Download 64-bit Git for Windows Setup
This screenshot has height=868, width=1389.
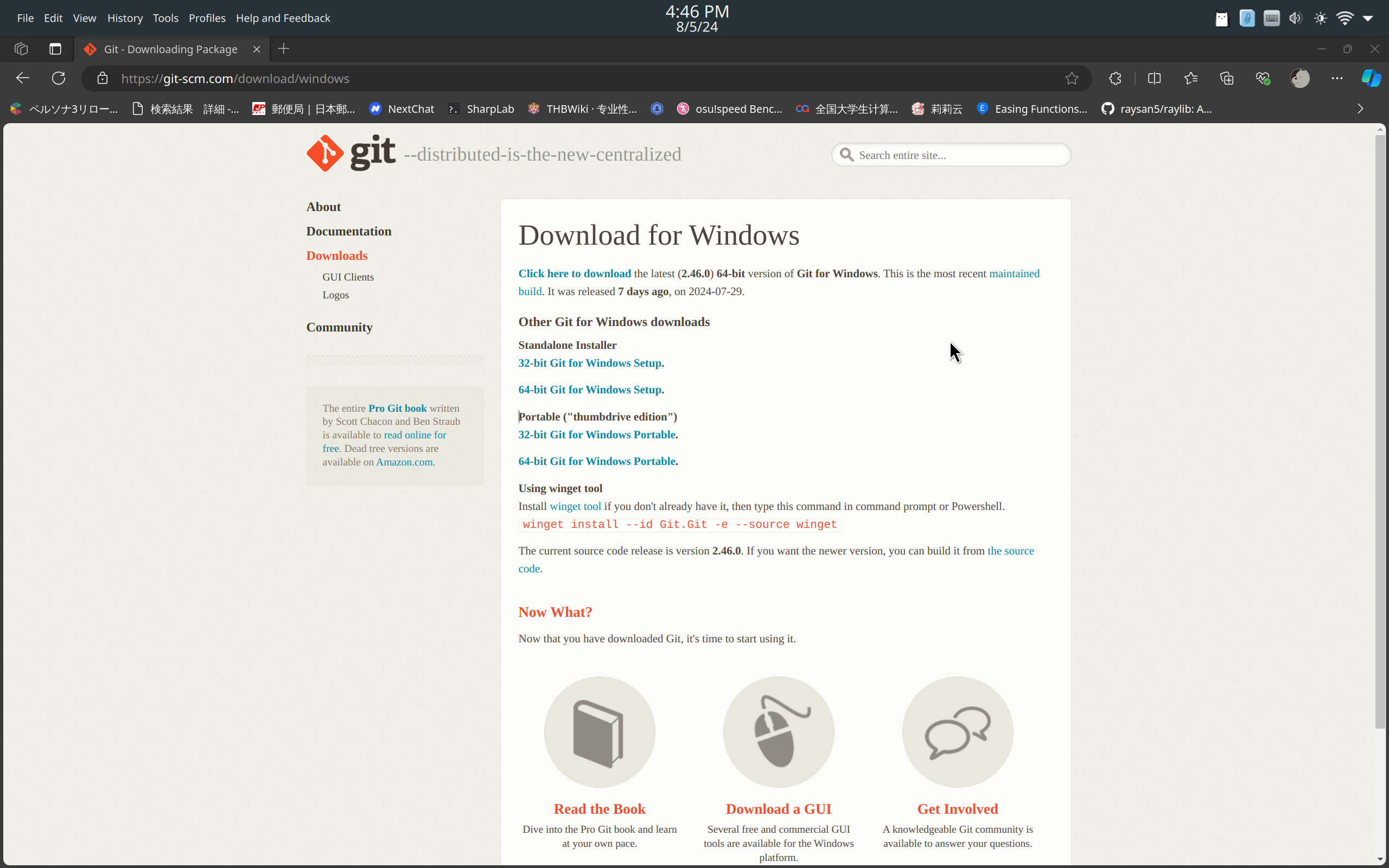tap(589, 389)
